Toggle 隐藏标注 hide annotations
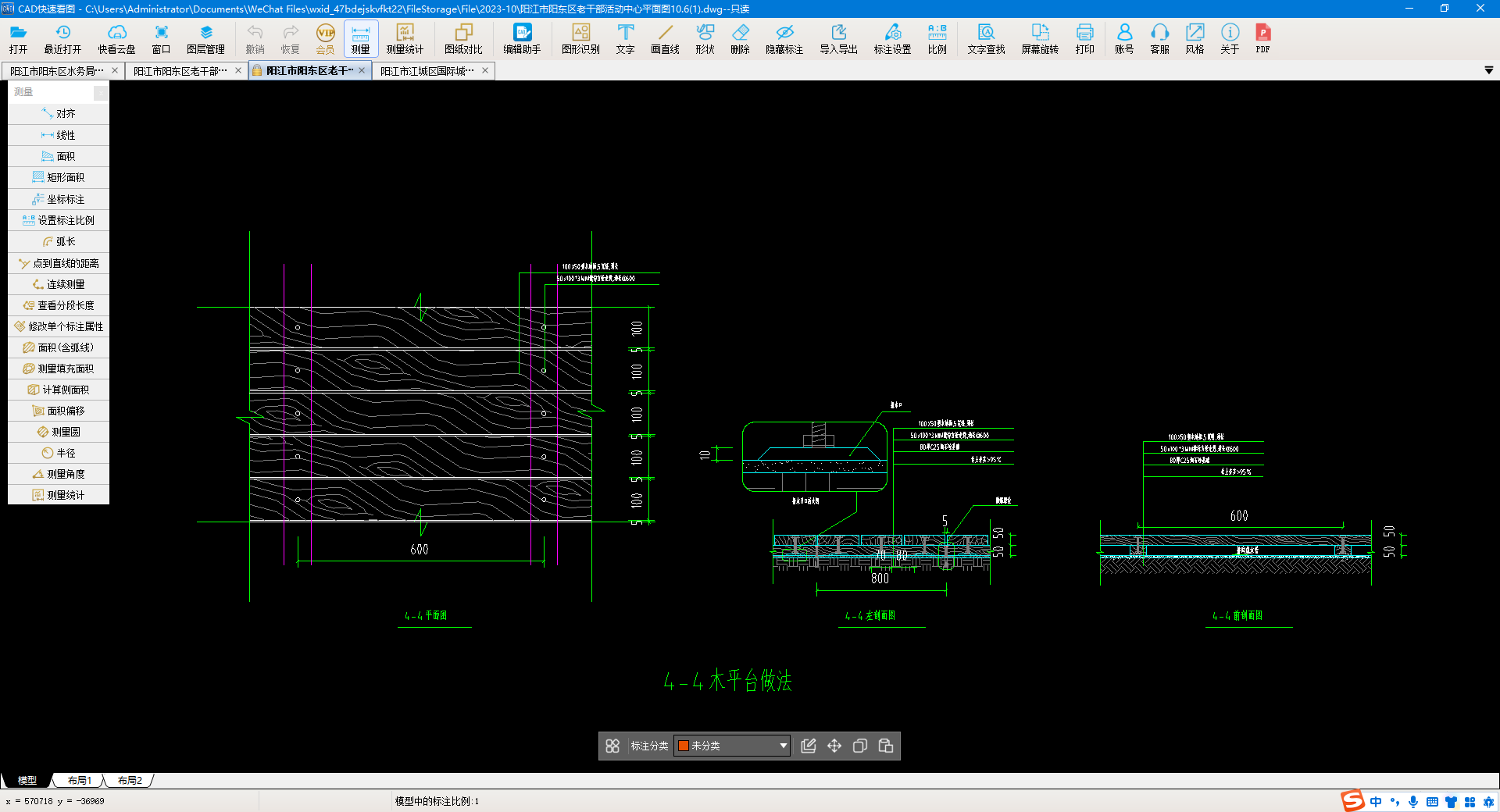Image resolution: width=1500 pixels, height=812 pixels. tap(784, 38)
